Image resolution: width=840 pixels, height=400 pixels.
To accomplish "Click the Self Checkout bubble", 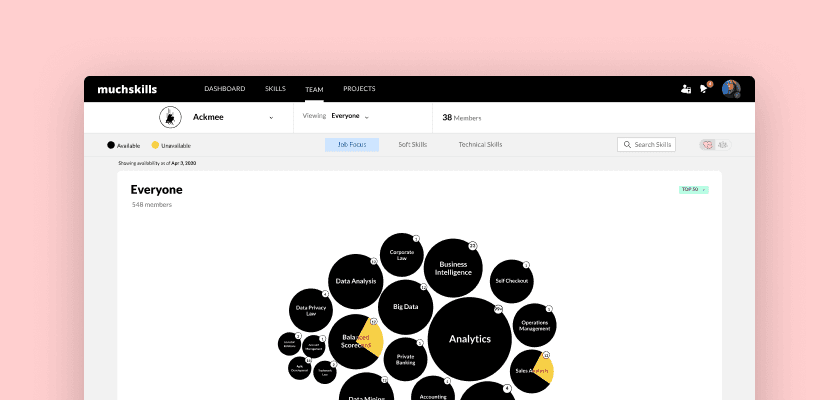I will click(x=512, y=281).
